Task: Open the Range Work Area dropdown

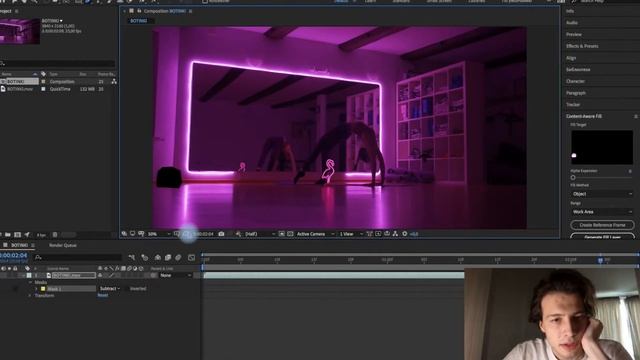Action: (x=602, y=212)
